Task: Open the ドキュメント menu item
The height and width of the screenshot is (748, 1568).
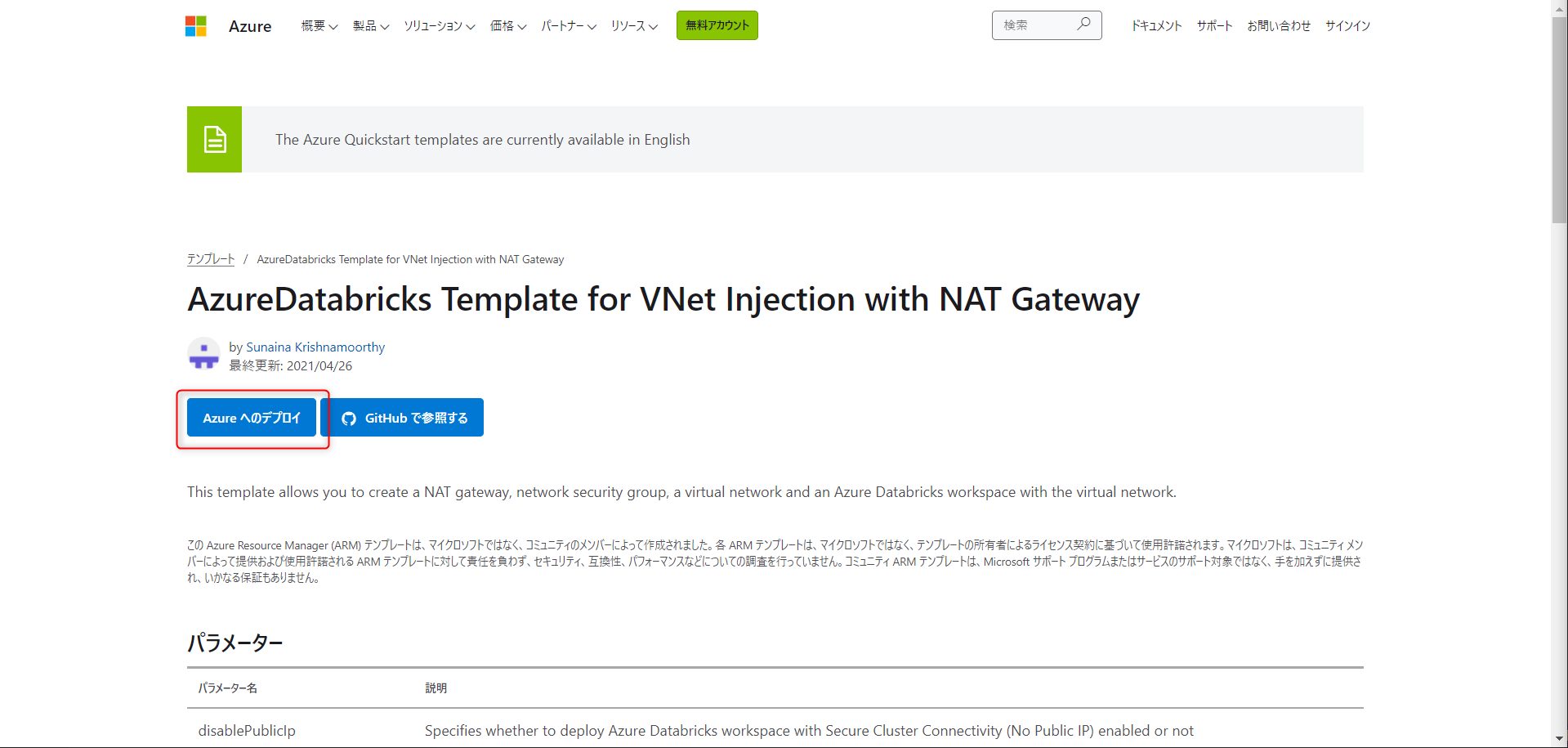Action: [1156, 26]
